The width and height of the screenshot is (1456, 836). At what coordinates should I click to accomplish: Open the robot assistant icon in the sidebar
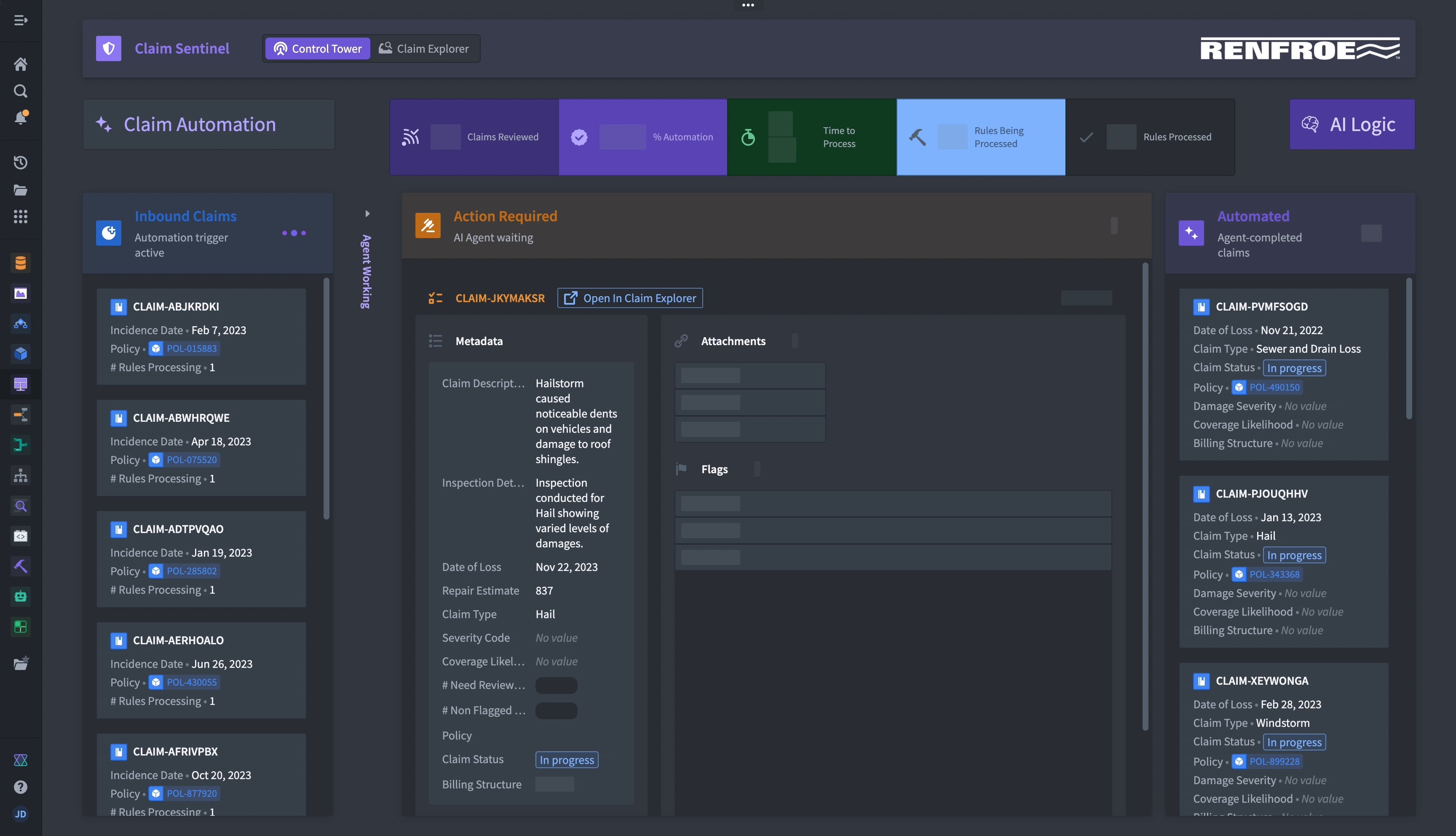click(x=21, y=597)
